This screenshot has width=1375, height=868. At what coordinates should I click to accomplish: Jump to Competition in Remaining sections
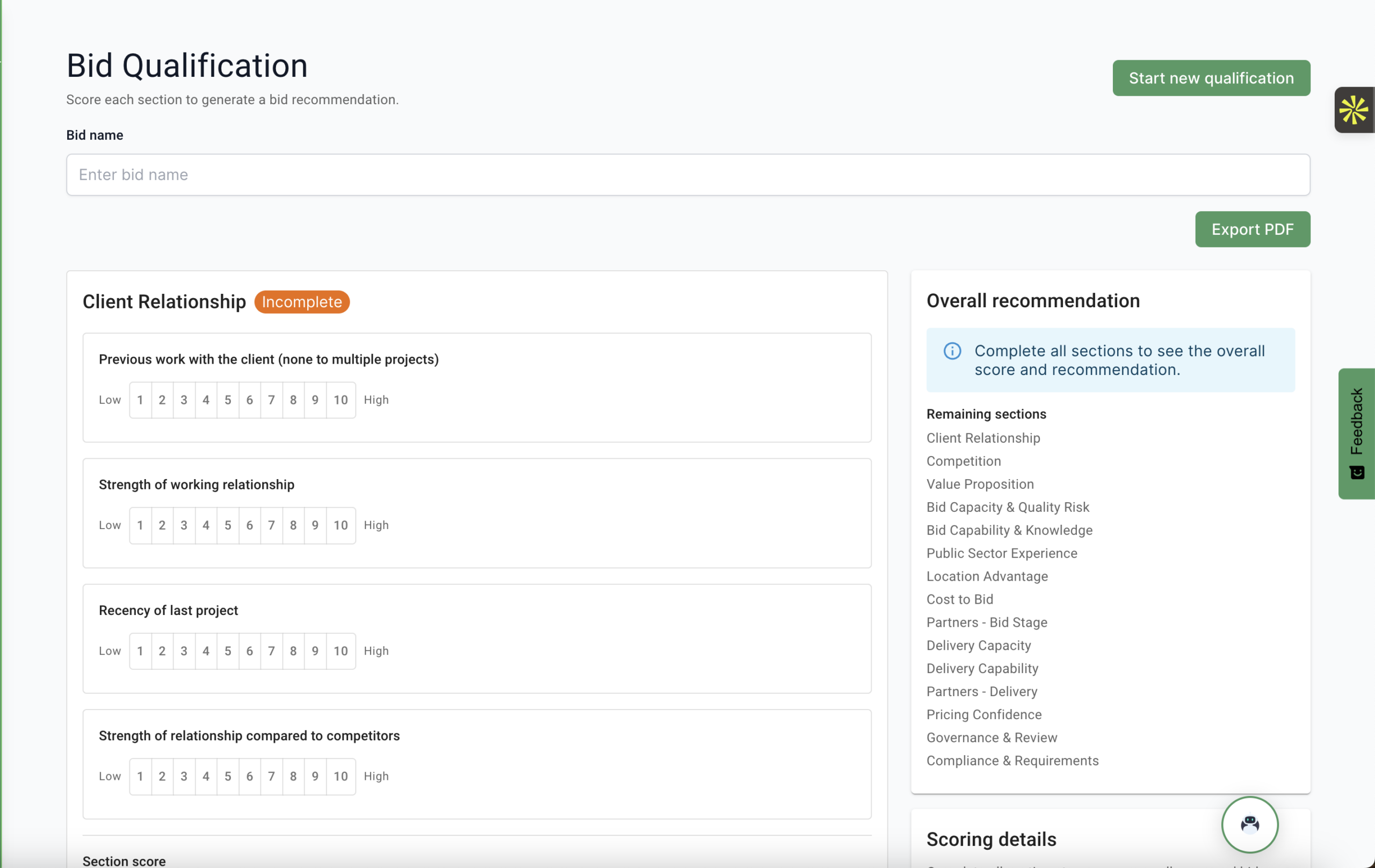coord(963,461)
